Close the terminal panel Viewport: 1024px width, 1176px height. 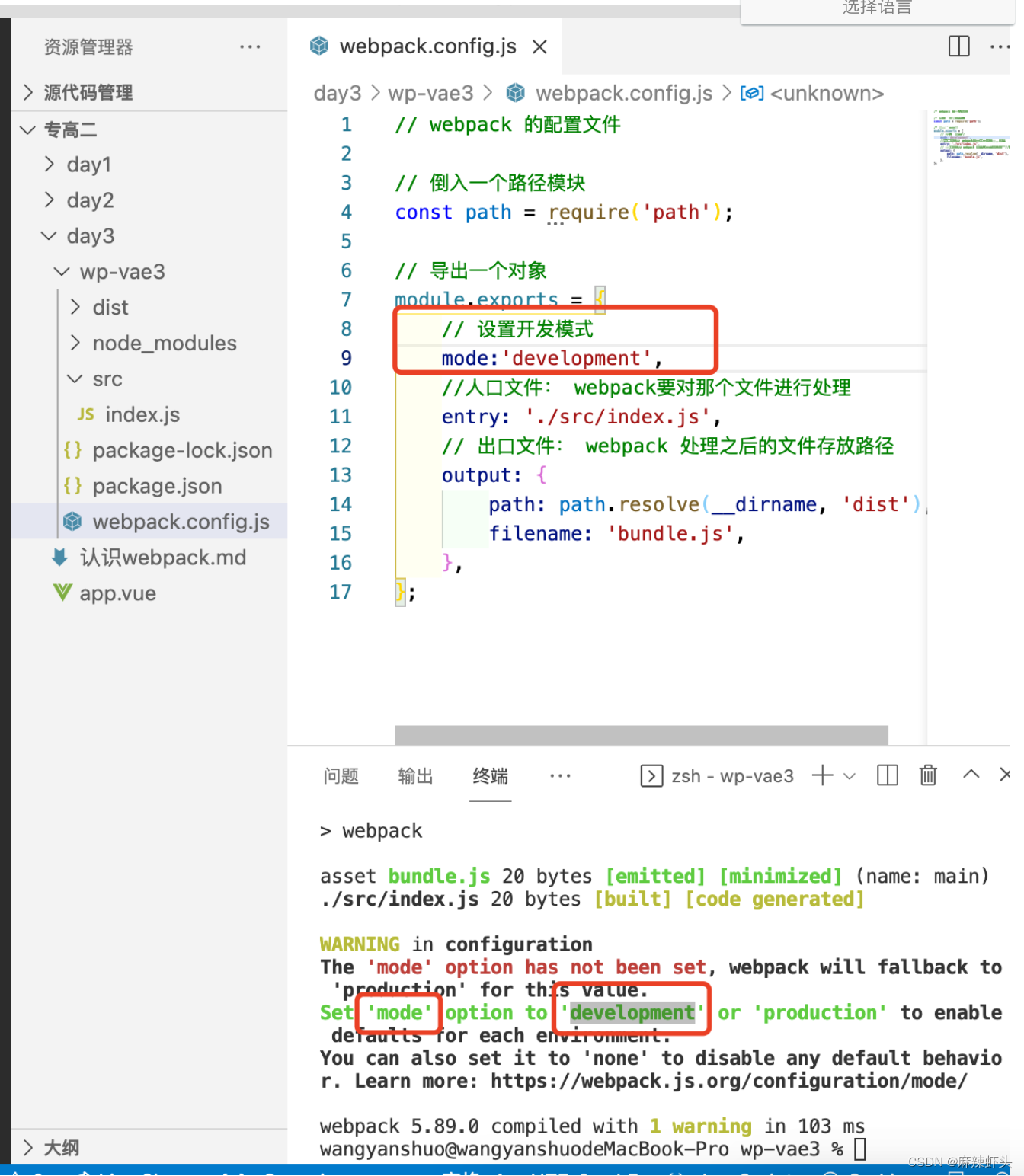[x=1006, y=775]
